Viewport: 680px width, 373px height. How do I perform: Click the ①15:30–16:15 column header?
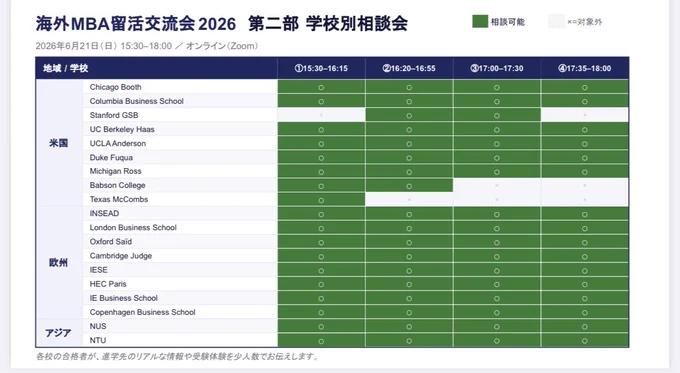click(x=321, y=68)
